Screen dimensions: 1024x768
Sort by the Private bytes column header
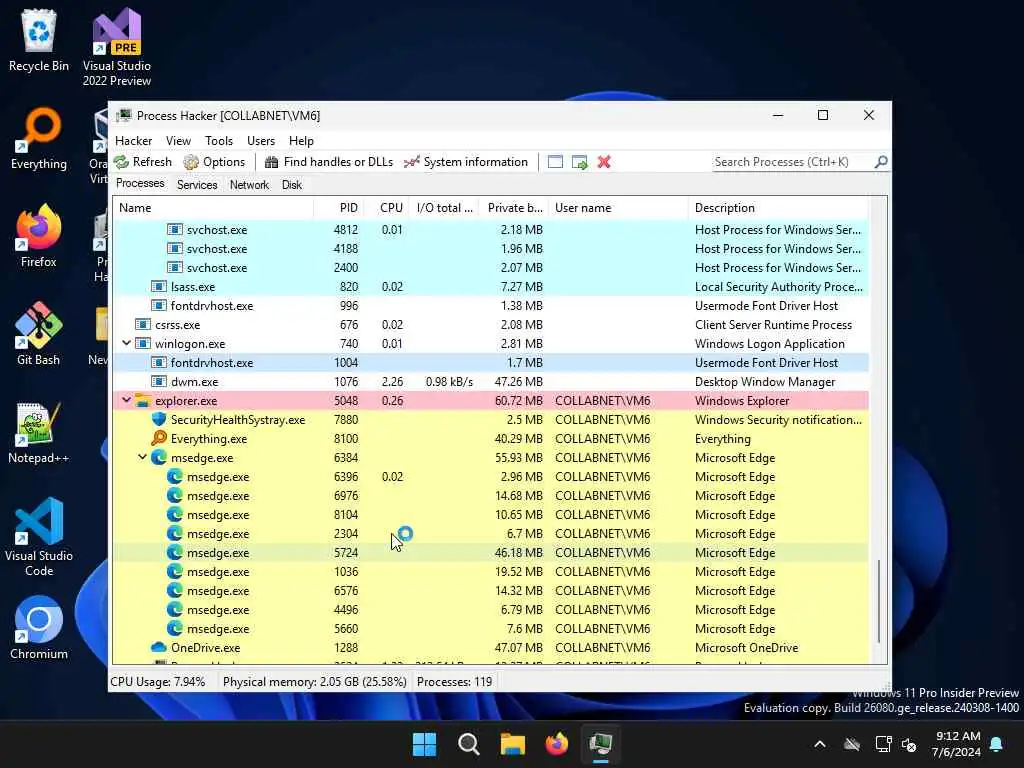click(514, 208)
